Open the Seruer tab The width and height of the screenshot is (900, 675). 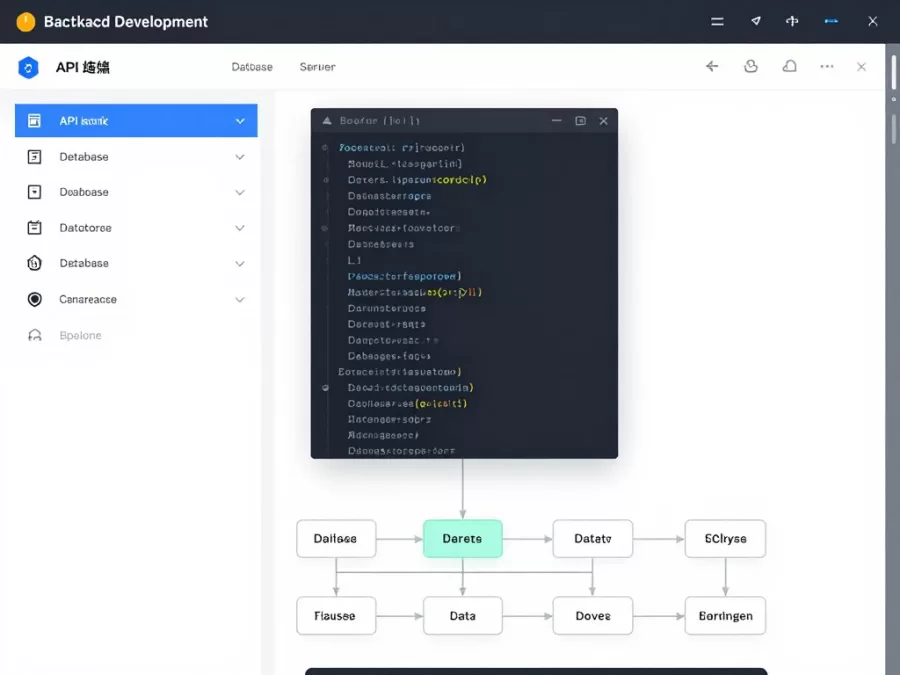pos(317,67)
